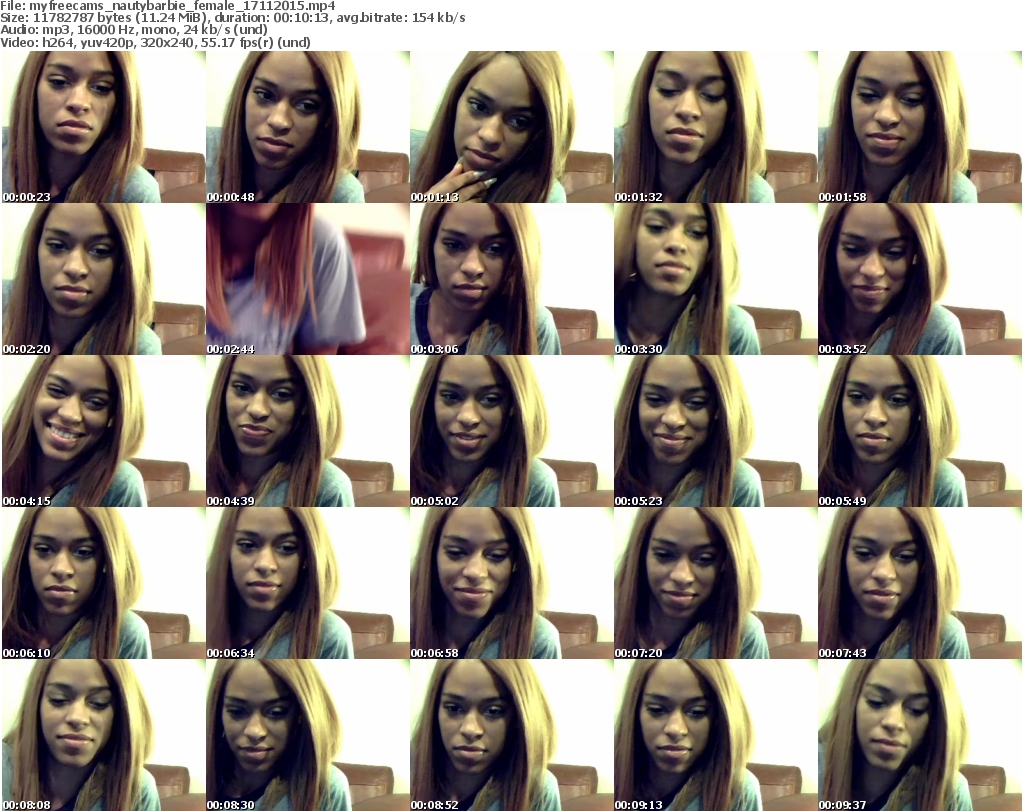Click the Audio mp3 info line
The image size is (1024, 811).
click(x=134, y=30)
